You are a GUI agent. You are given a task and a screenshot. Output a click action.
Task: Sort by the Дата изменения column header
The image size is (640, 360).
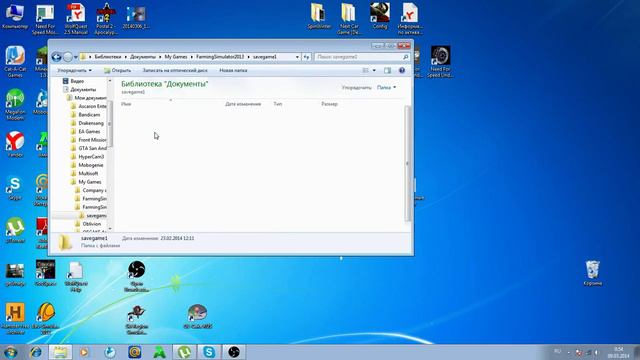pyautogui.click(x=243, y=104)
